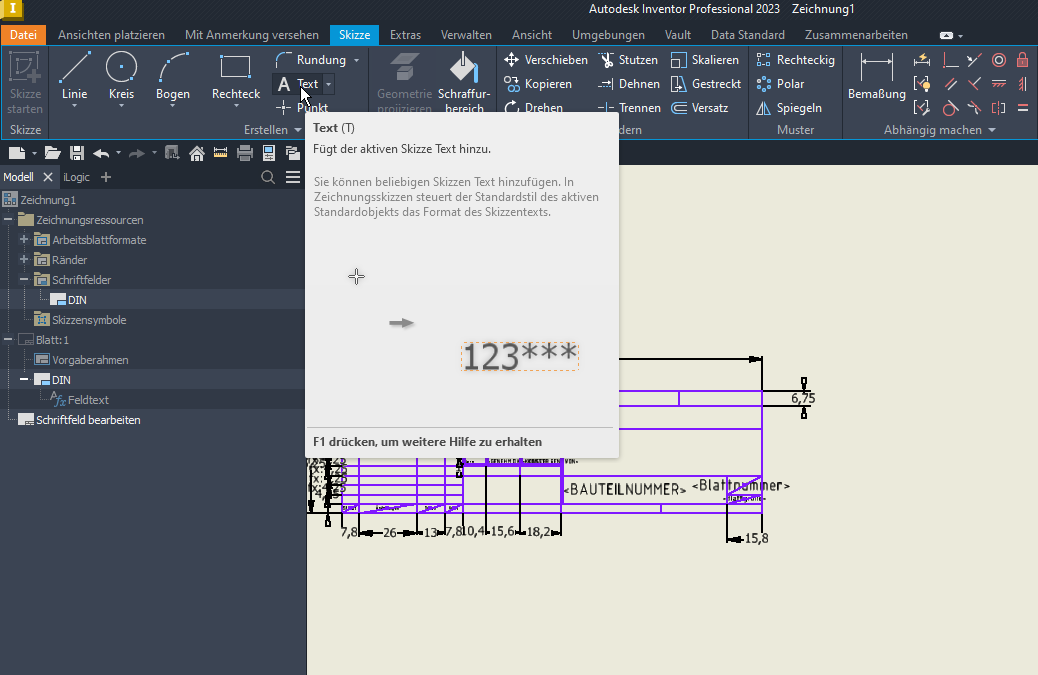Click the lock constraint icon
The height and width of the screenshot is (675, 1038).
click(1022, 60)
